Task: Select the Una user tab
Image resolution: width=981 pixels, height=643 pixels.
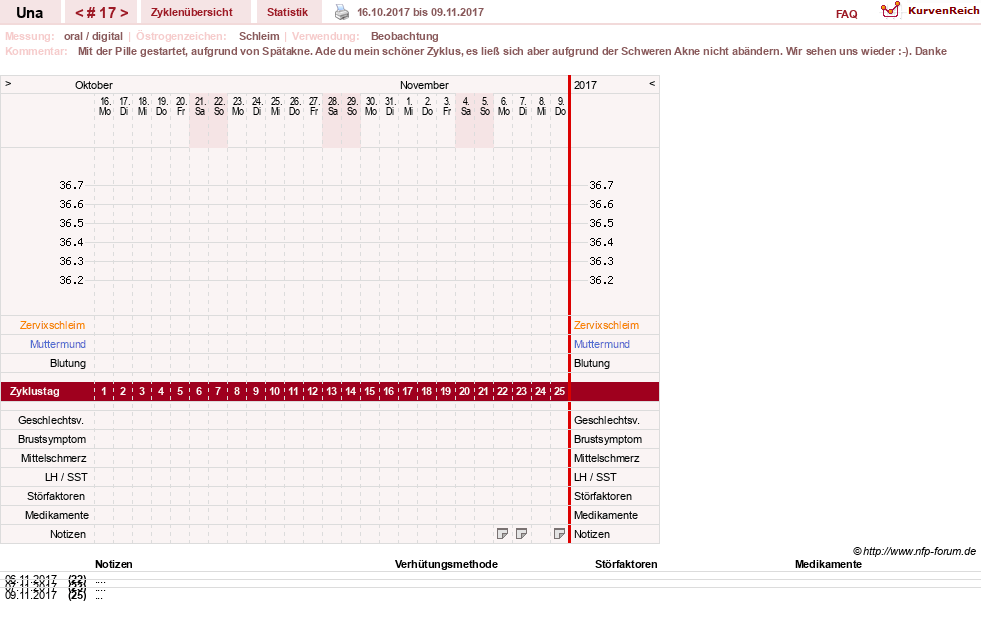Action: (29, 13)
